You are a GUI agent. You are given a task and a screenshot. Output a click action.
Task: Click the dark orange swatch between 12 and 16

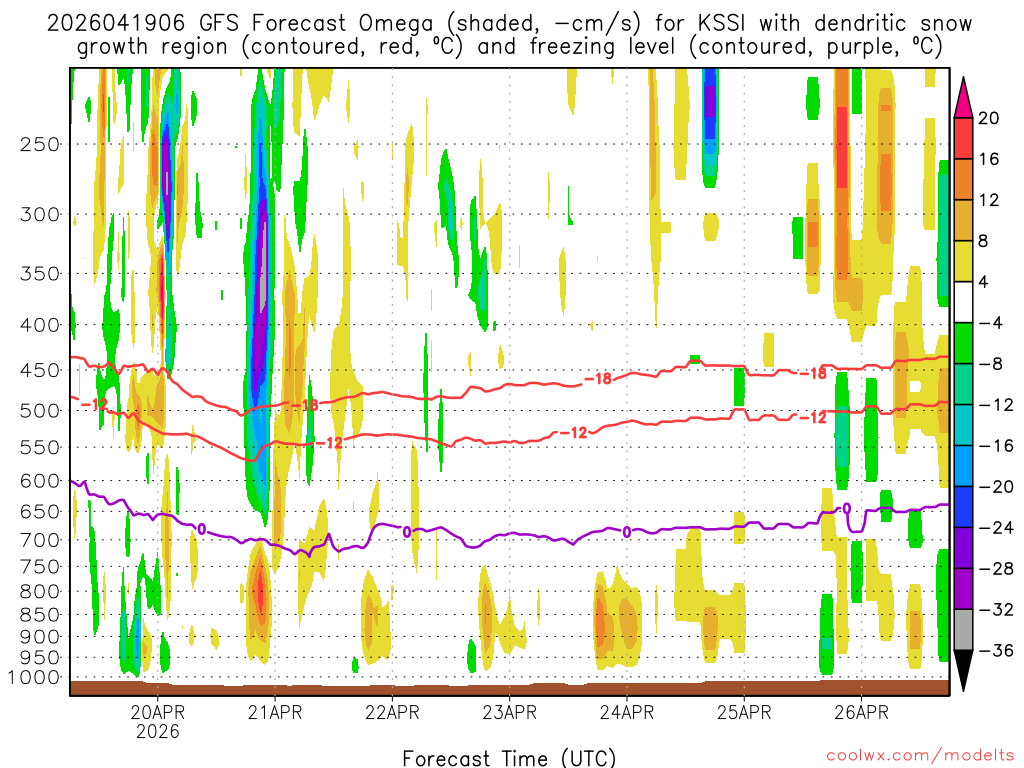[x=963, y=180]
